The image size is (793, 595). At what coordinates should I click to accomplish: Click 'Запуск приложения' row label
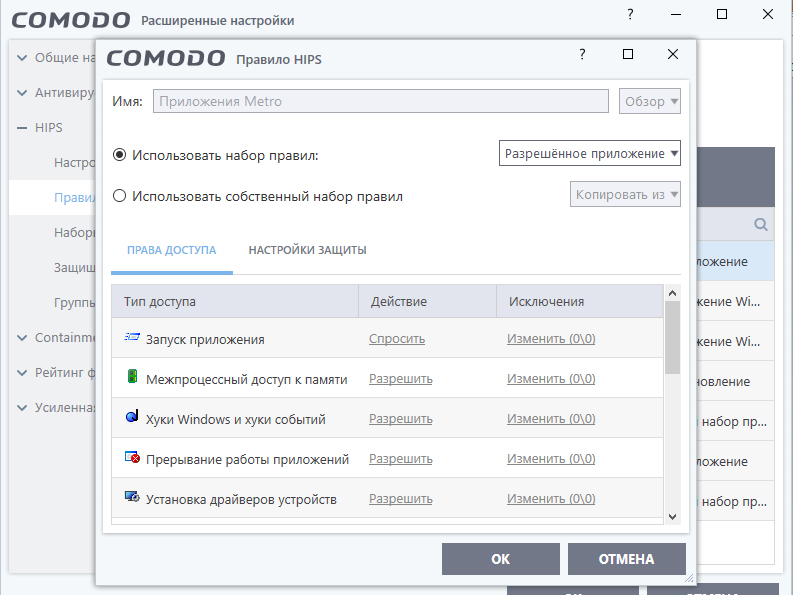[x=205, y=339]
